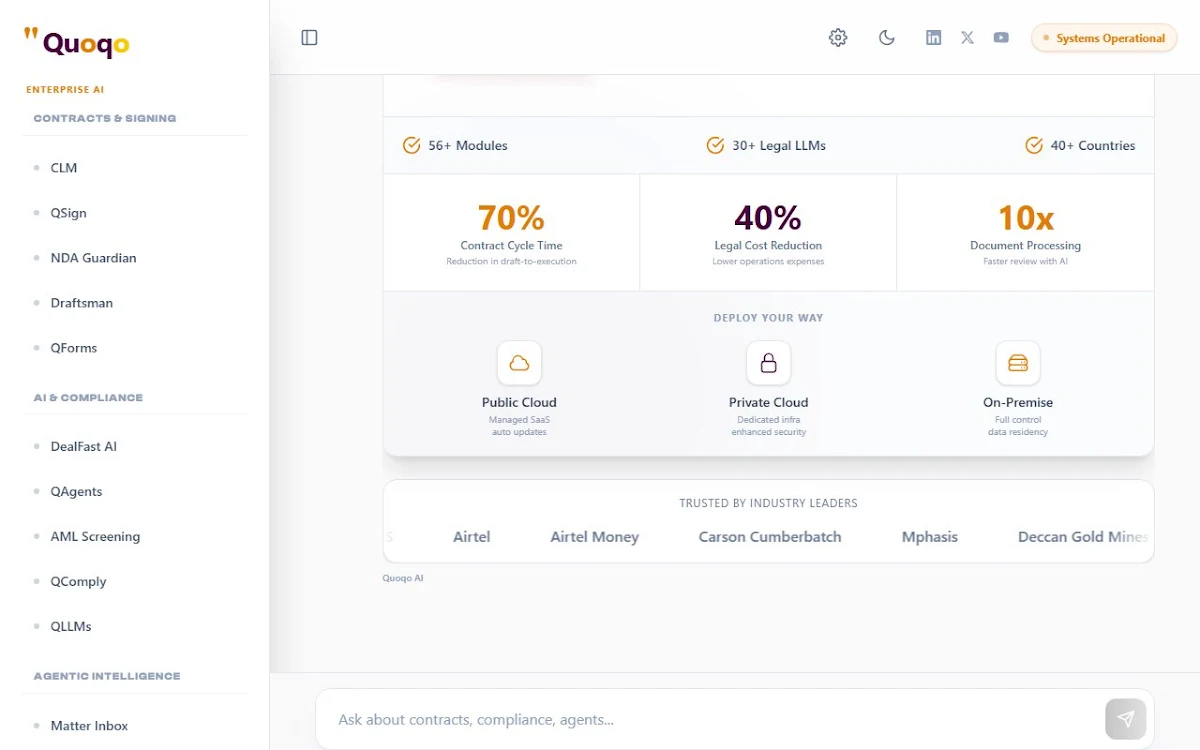Click the Enterprise AI label
This screenshot has width=1200, height=750.
pos(65,90)
